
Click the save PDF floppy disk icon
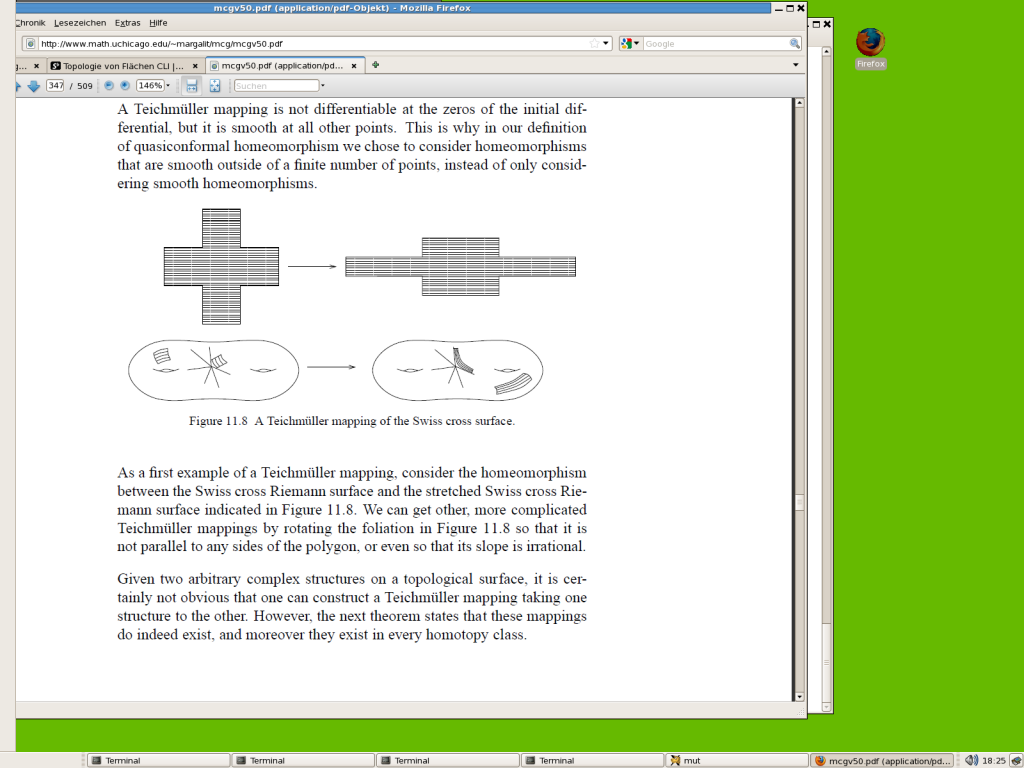(191, 86)
